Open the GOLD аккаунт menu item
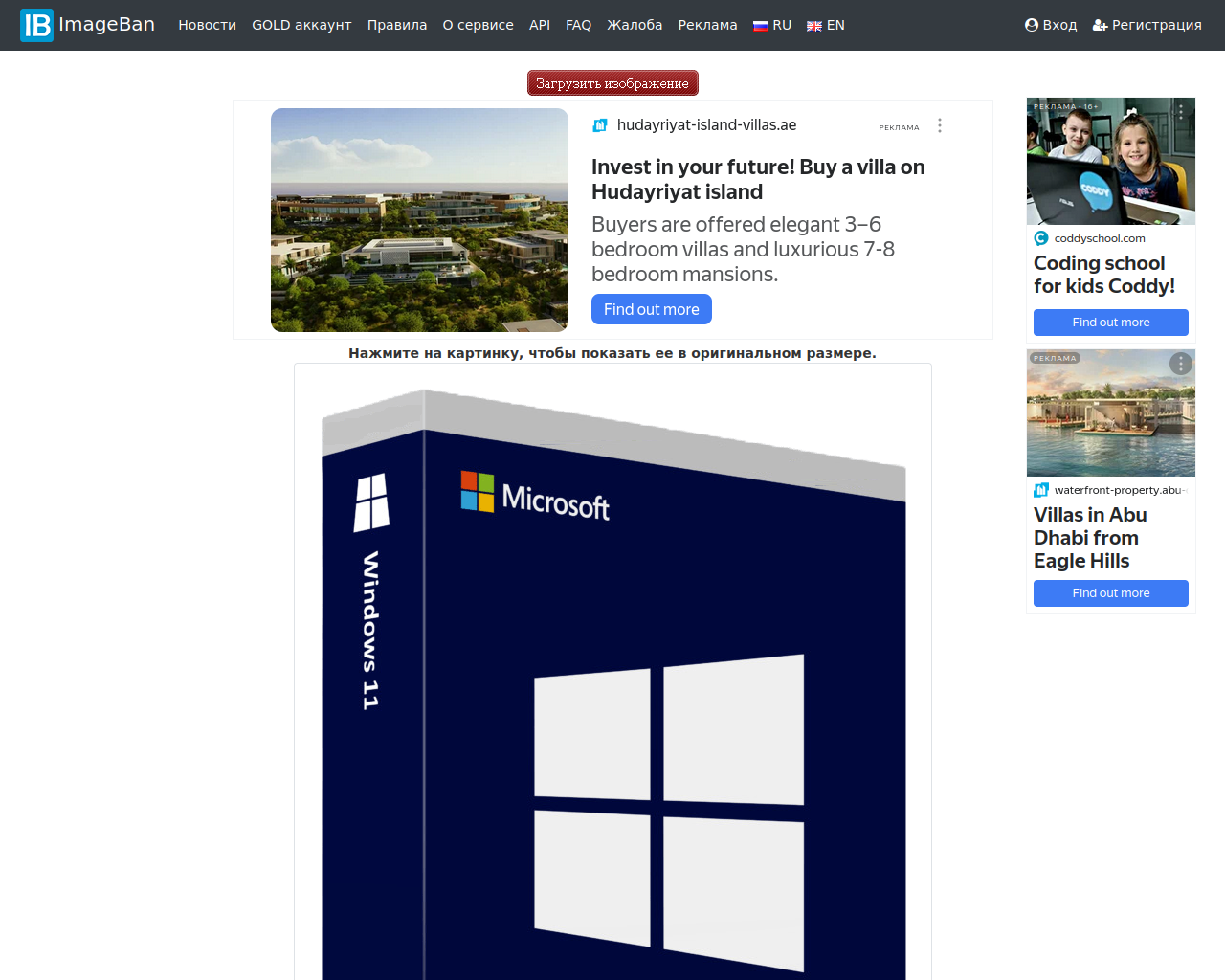 301,25
